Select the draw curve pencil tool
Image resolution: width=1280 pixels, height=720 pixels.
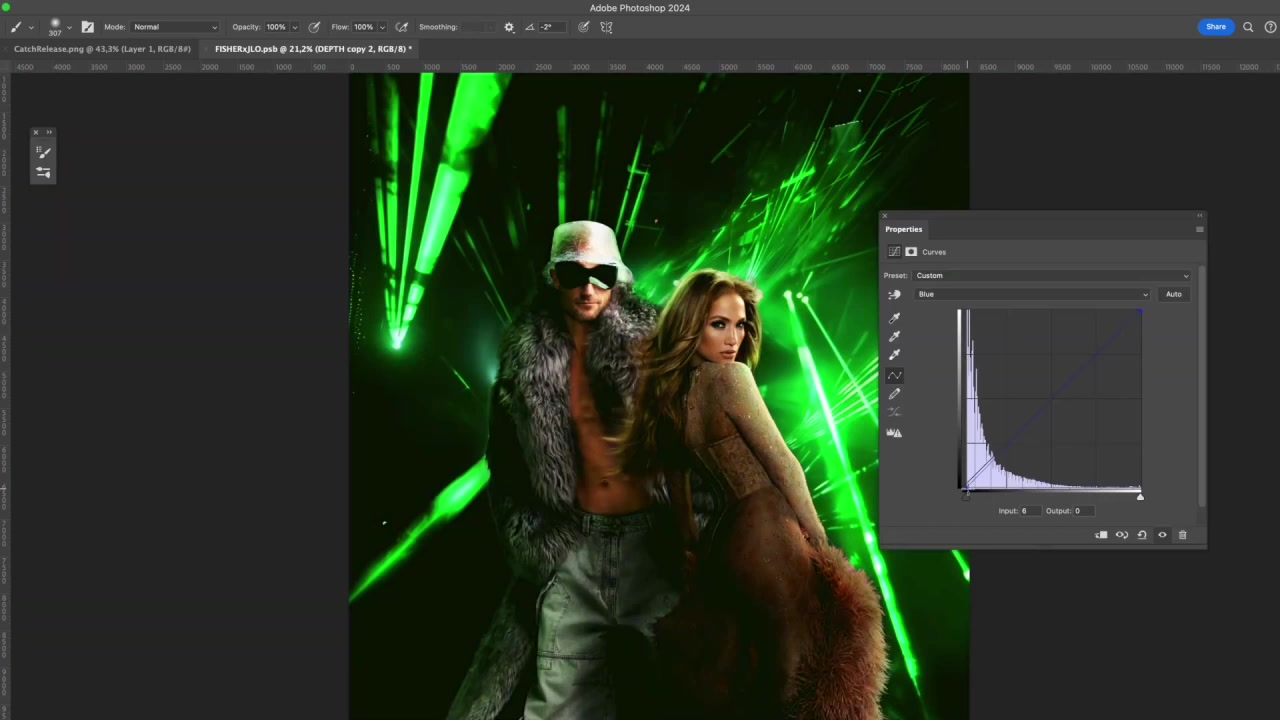(x=894, y=394)
